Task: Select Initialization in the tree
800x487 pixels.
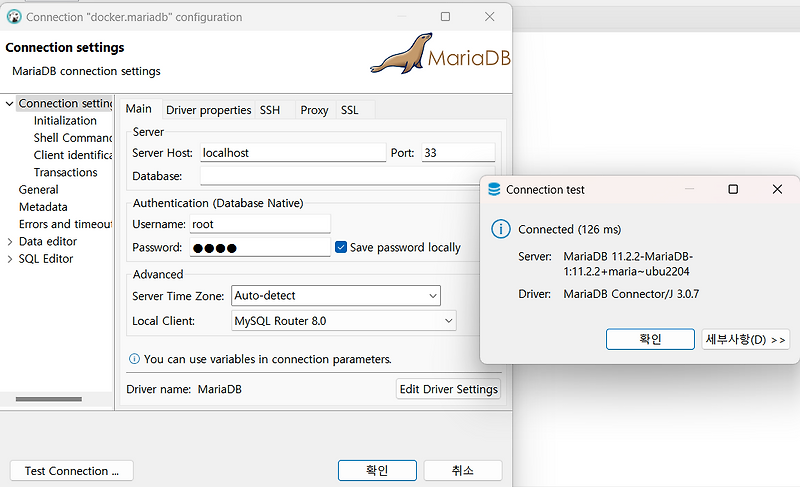Action: click(65, 121)
